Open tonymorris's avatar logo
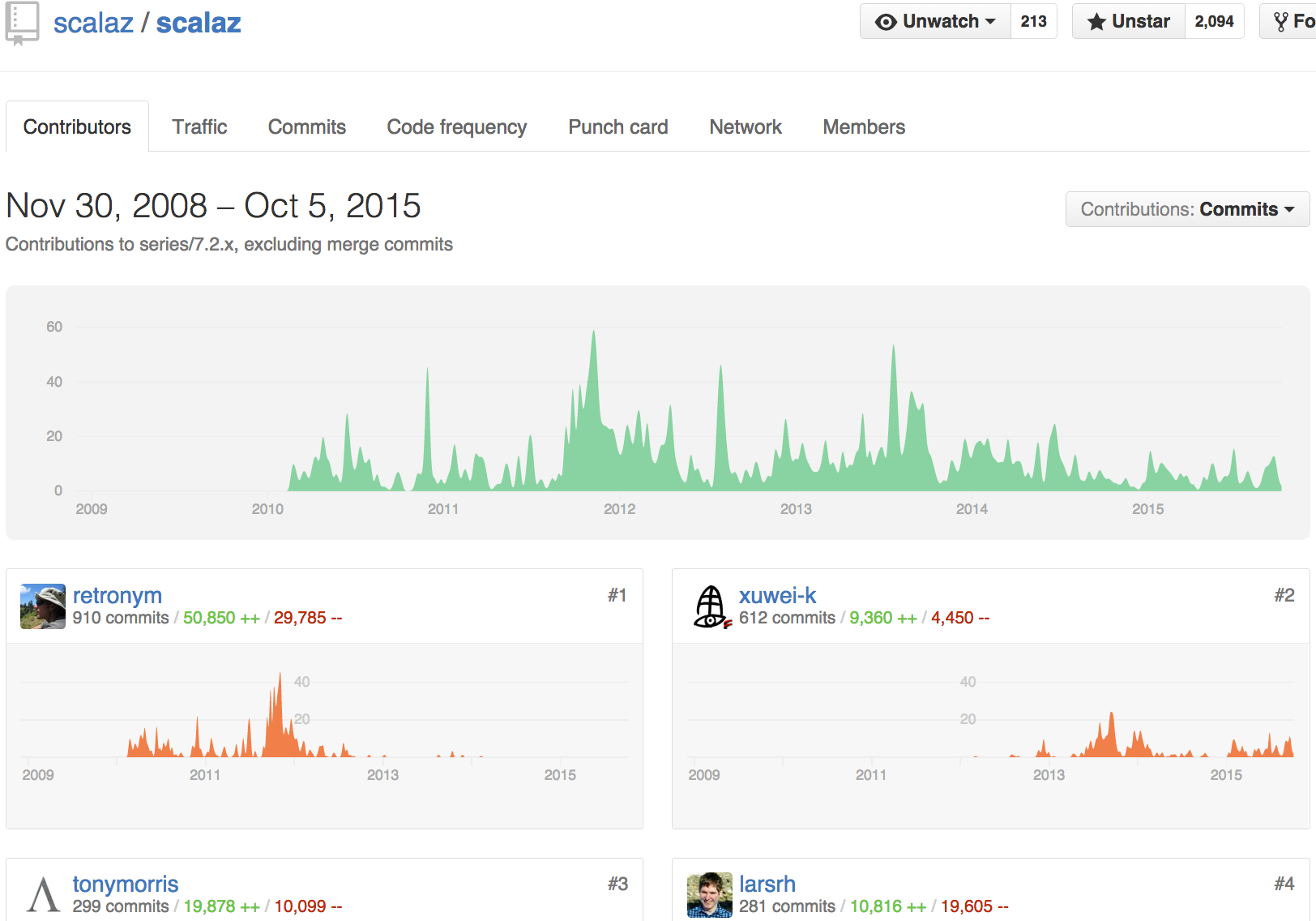This screenshot has height=921, width=1316. coord(43,895)
